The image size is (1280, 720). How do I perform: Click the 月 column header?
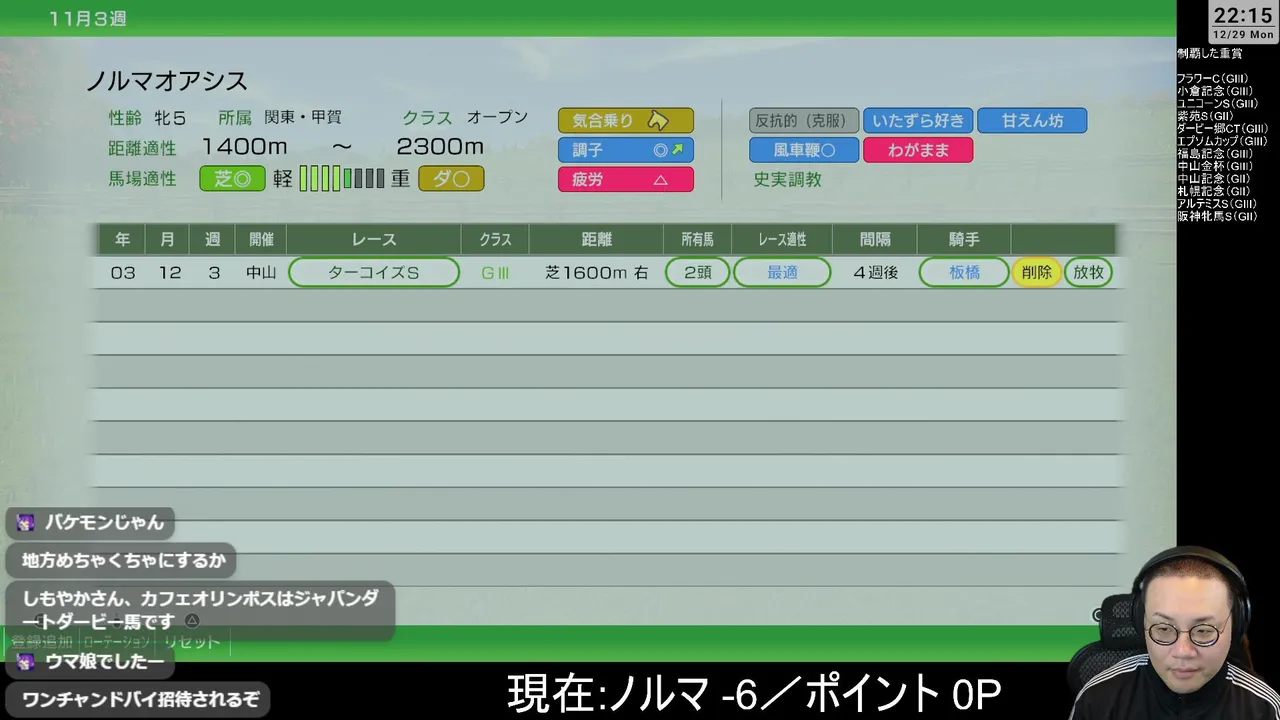(x=167, y=240)
